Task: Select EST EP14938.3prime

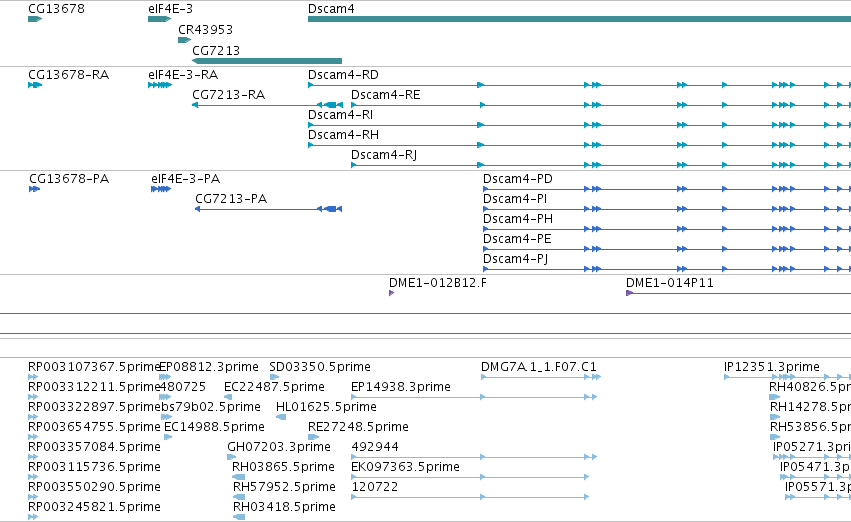Action: pos(401,387)
